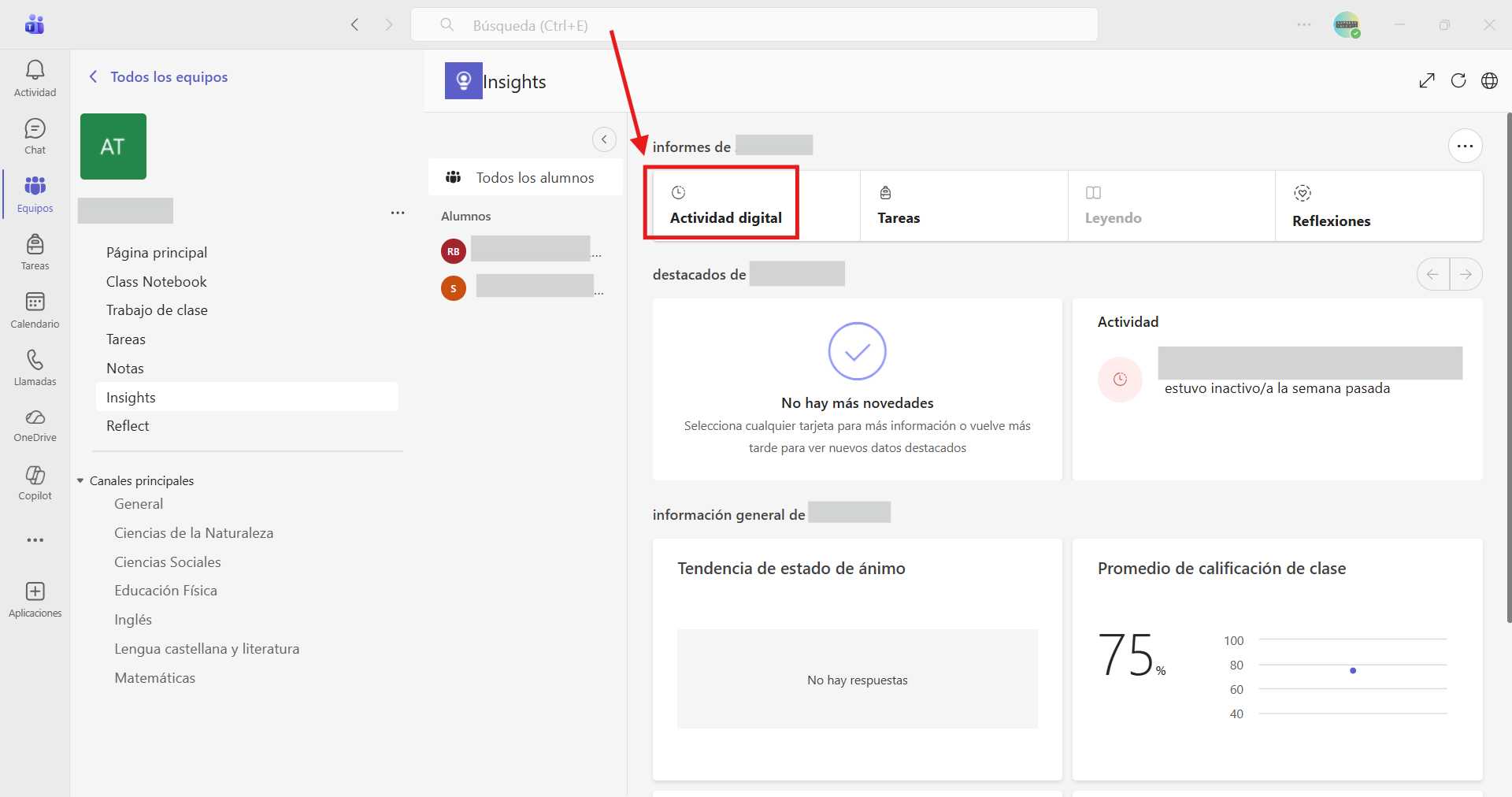Reload the Insights tab

tap(1458, 80)
